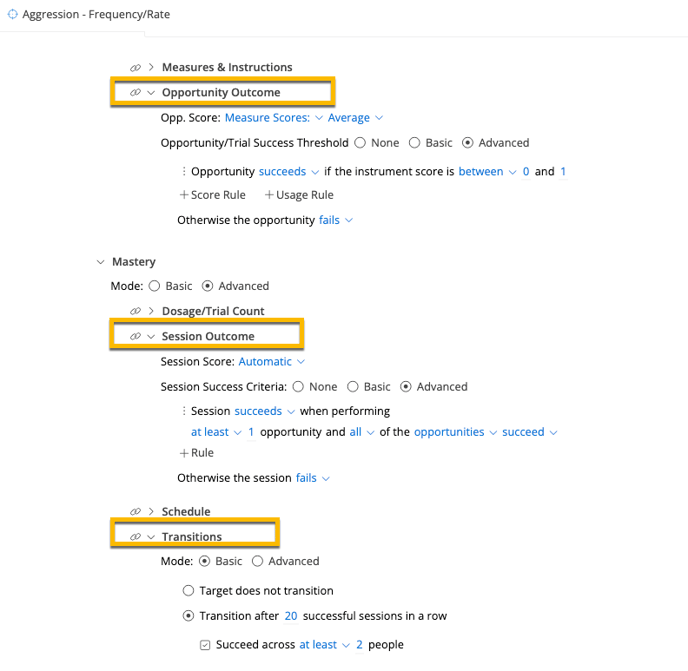This screenshot has width=688, height=671.
Task: Click link icon beside Transitions
Action: coord(135,537)
